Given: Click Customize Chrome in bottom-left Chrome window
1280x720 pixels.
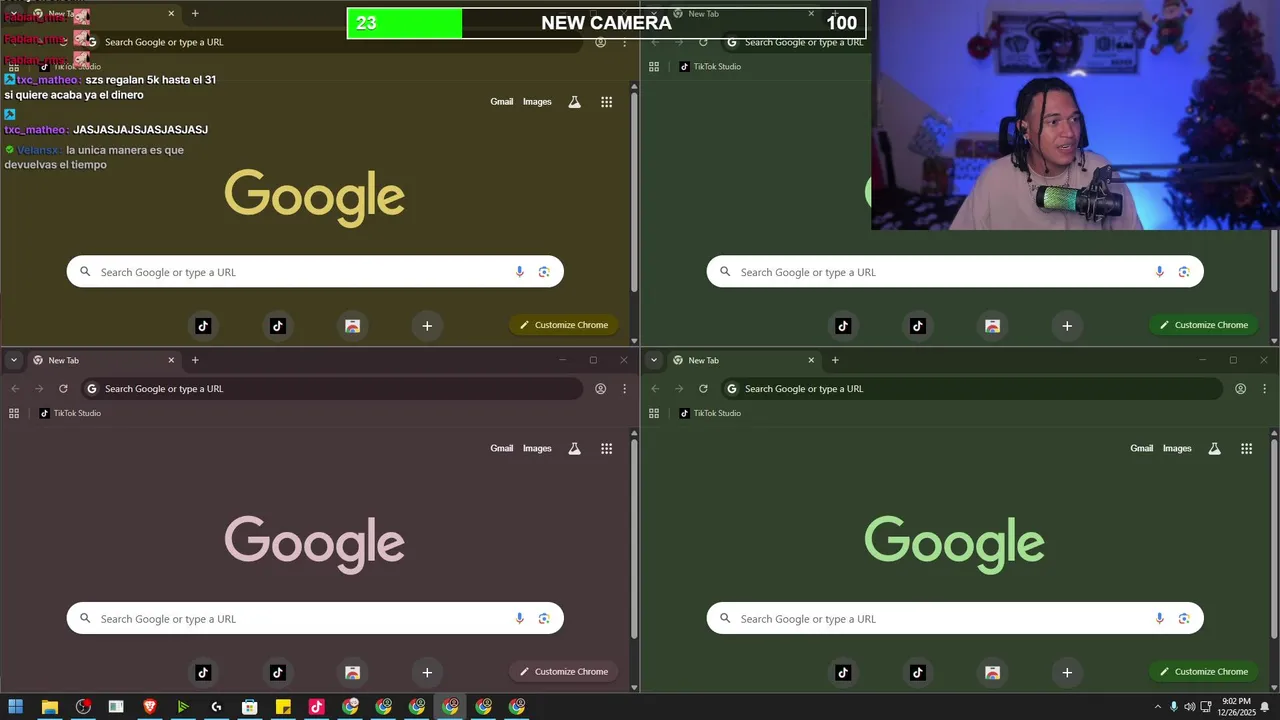Looking at the screenshot, I should pos(563,672).
